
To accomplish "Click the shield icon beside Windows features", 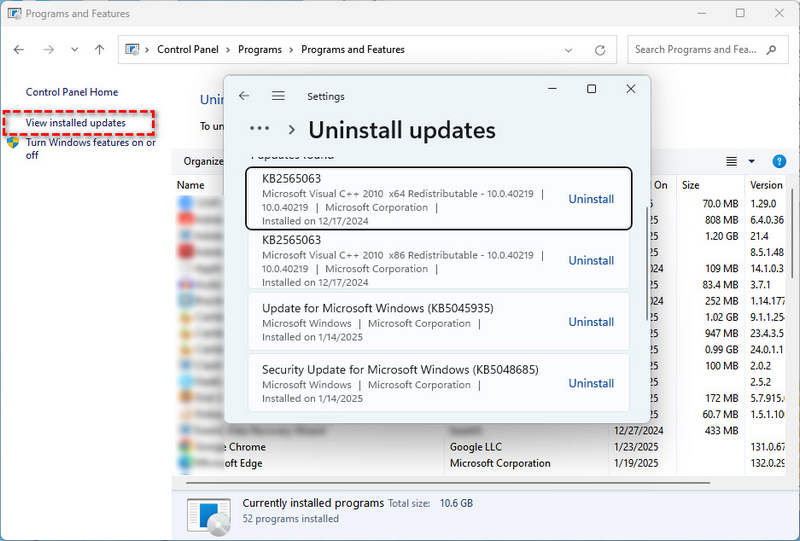I will (13, 142).
